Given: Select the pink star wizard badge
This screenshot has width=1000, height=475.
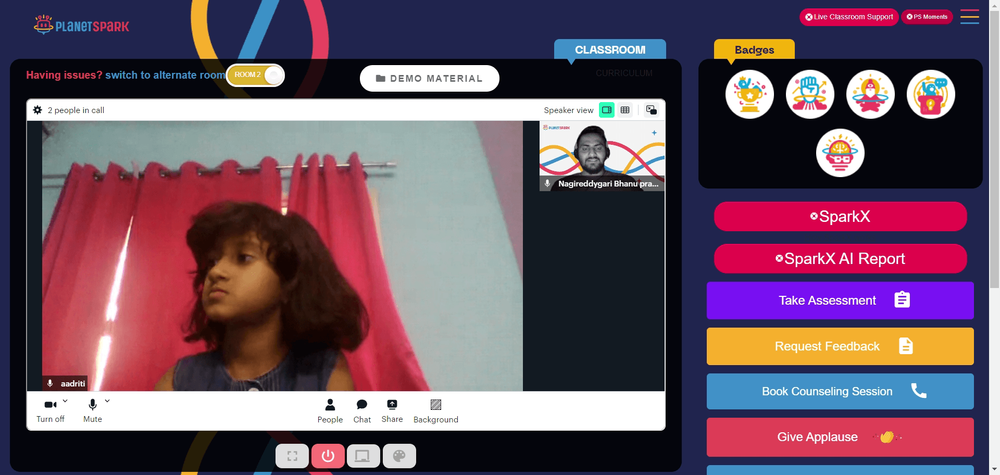Looking at the screenshot, I should [x=871, y=94].
